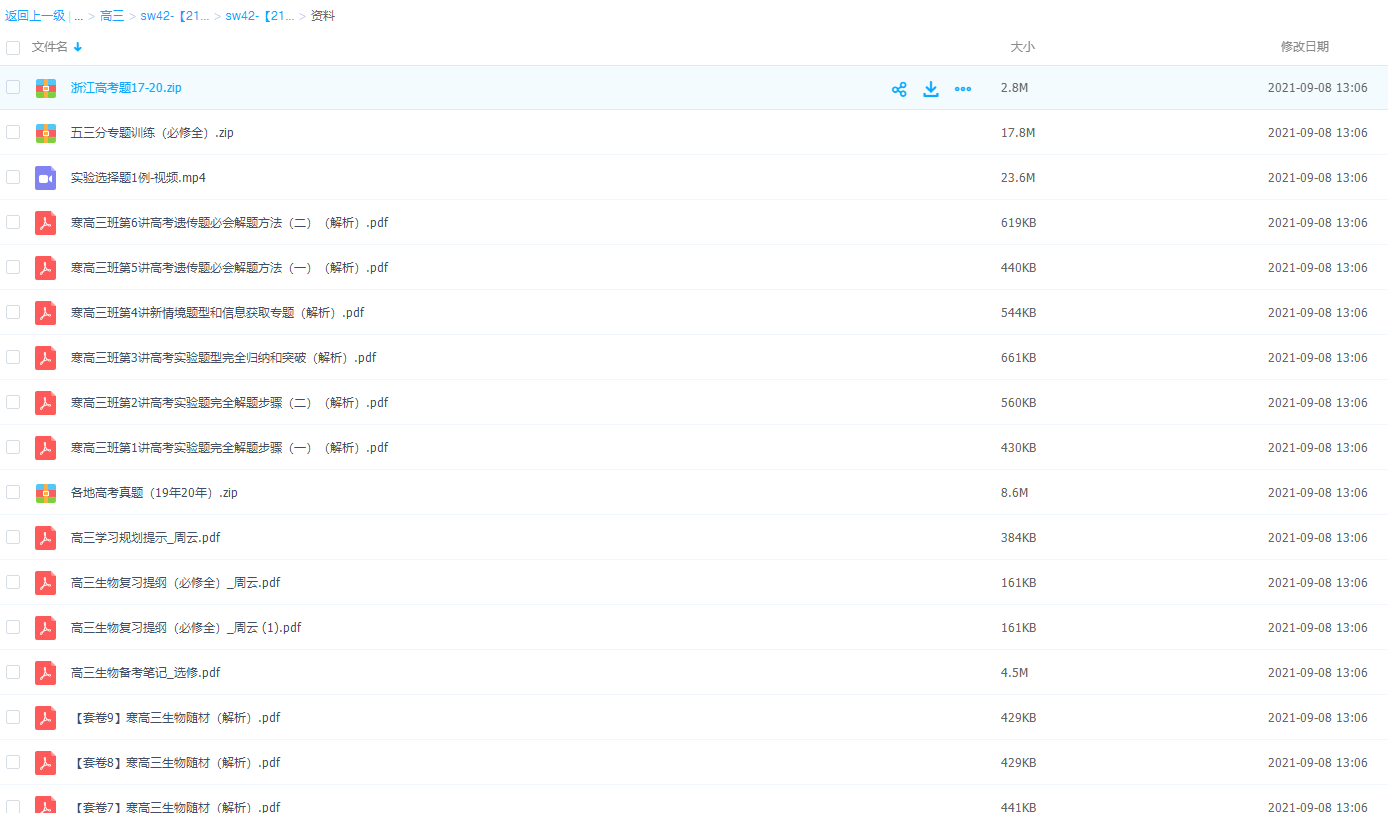Tick the checkbox for 高三生物备考笔记_选修.pdf
The height and width of the screenshot is (813, 1388).
tap(13, 672)
